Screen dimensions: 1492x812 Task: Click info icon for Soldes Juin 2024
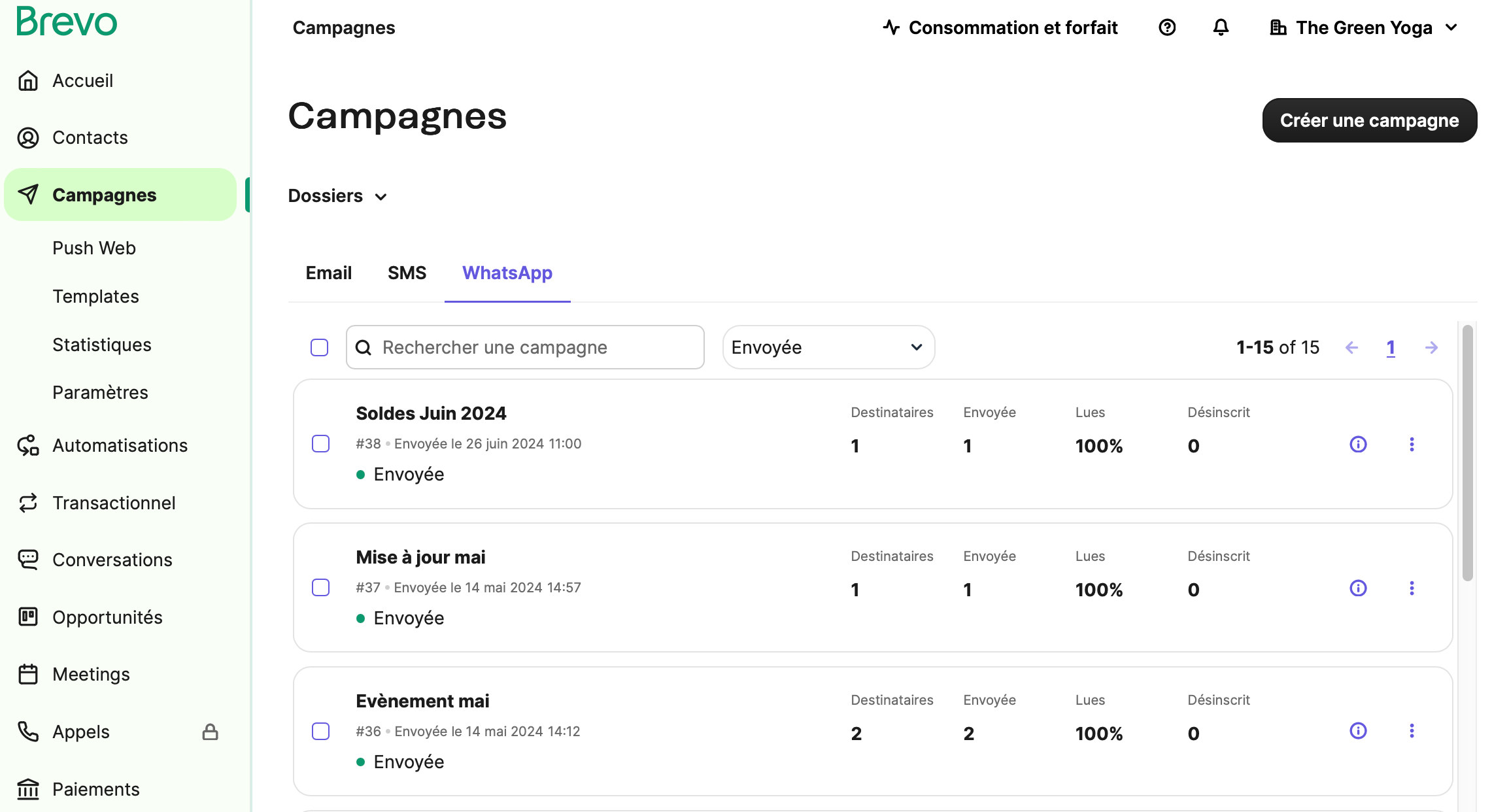tap(1358, 445)
